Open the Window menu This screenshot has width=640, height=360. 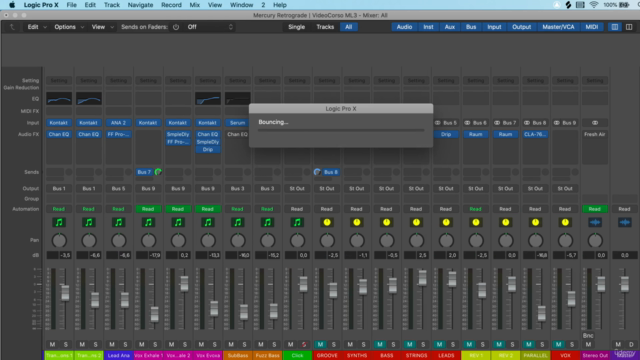[242, 5]
